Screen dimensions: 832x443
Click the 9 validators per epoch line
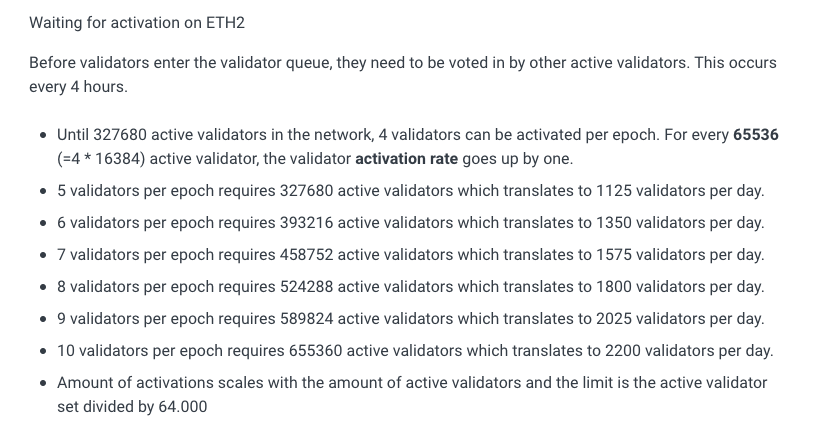(x=411, y=318)
